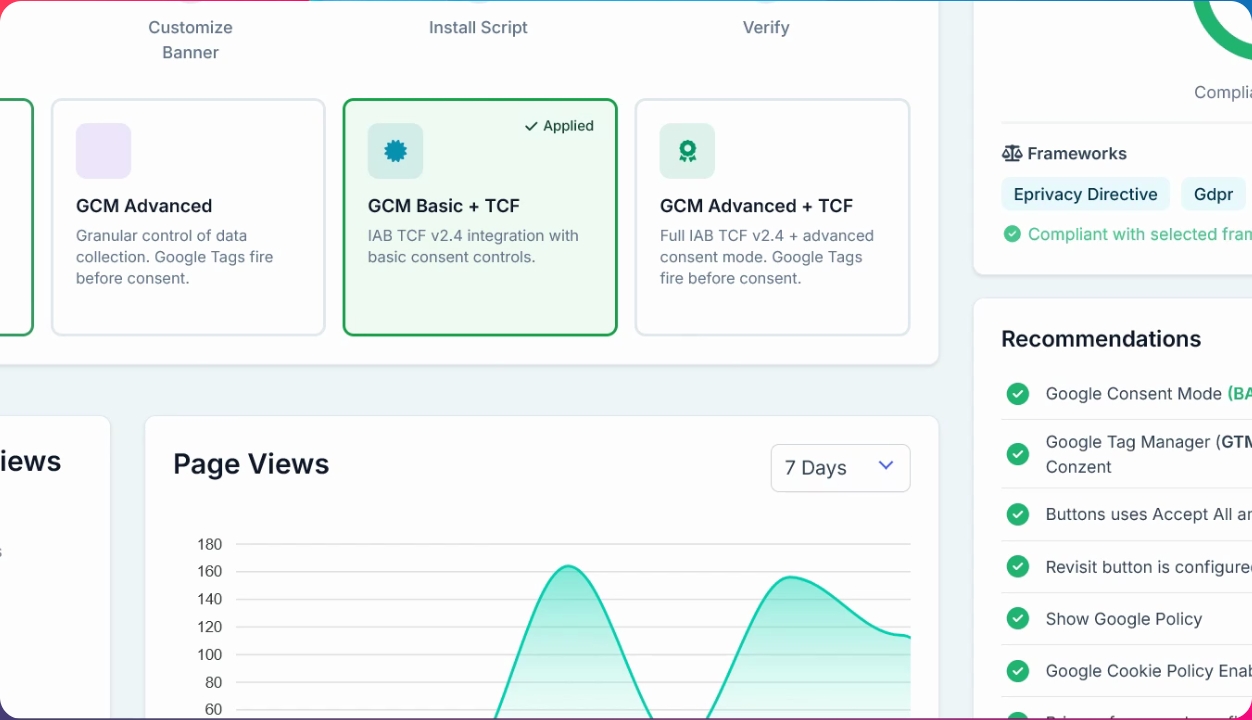This screenshot has height=720, width=1252.
Task: Select the GCM Basic + TCF card
Action: click(480, 217)
